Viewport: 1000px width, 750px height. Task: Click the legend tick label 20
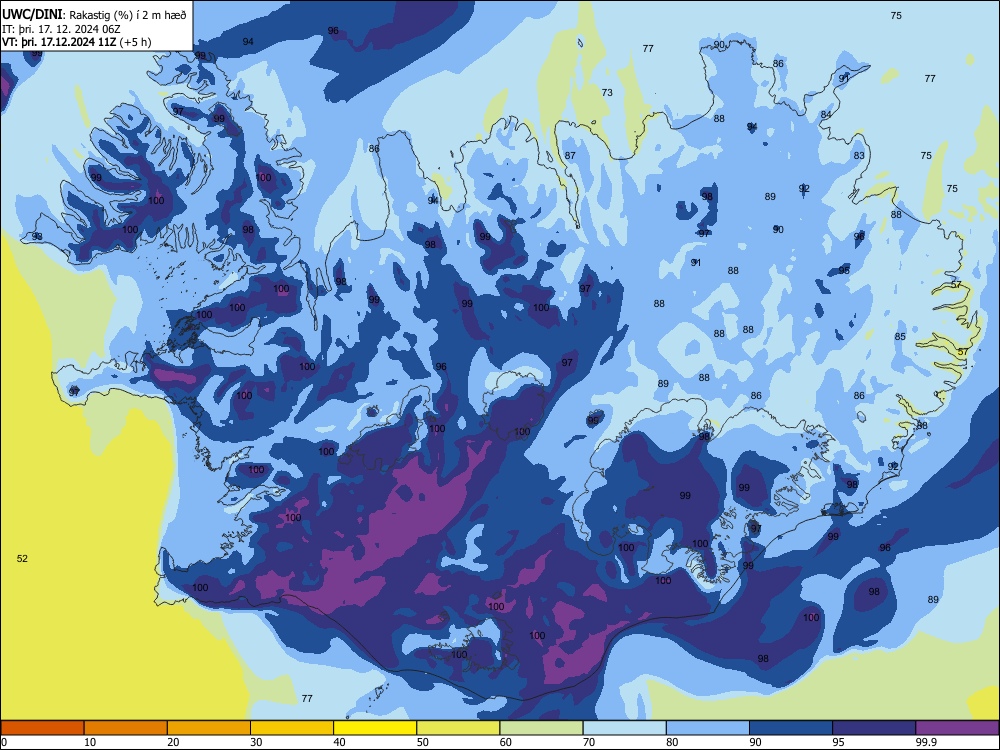click(x=173, y=742)
